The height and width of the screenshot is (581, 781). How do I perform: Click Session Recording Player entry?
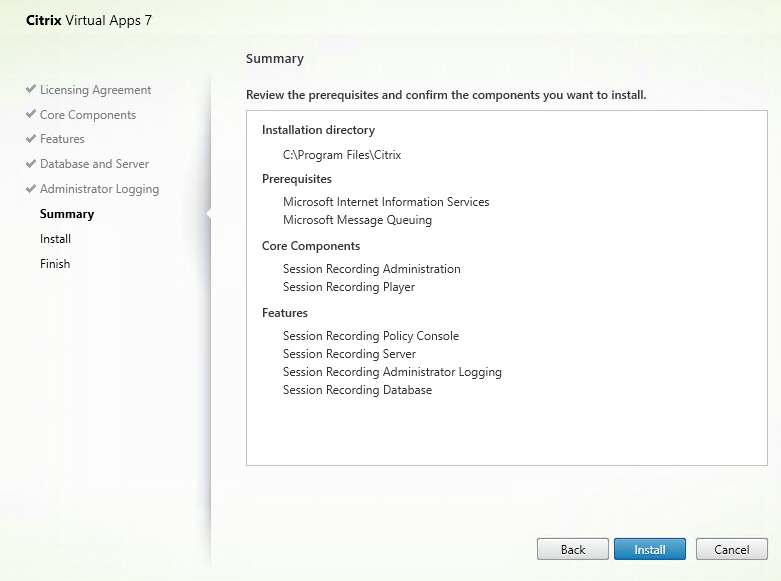(349, 287)
